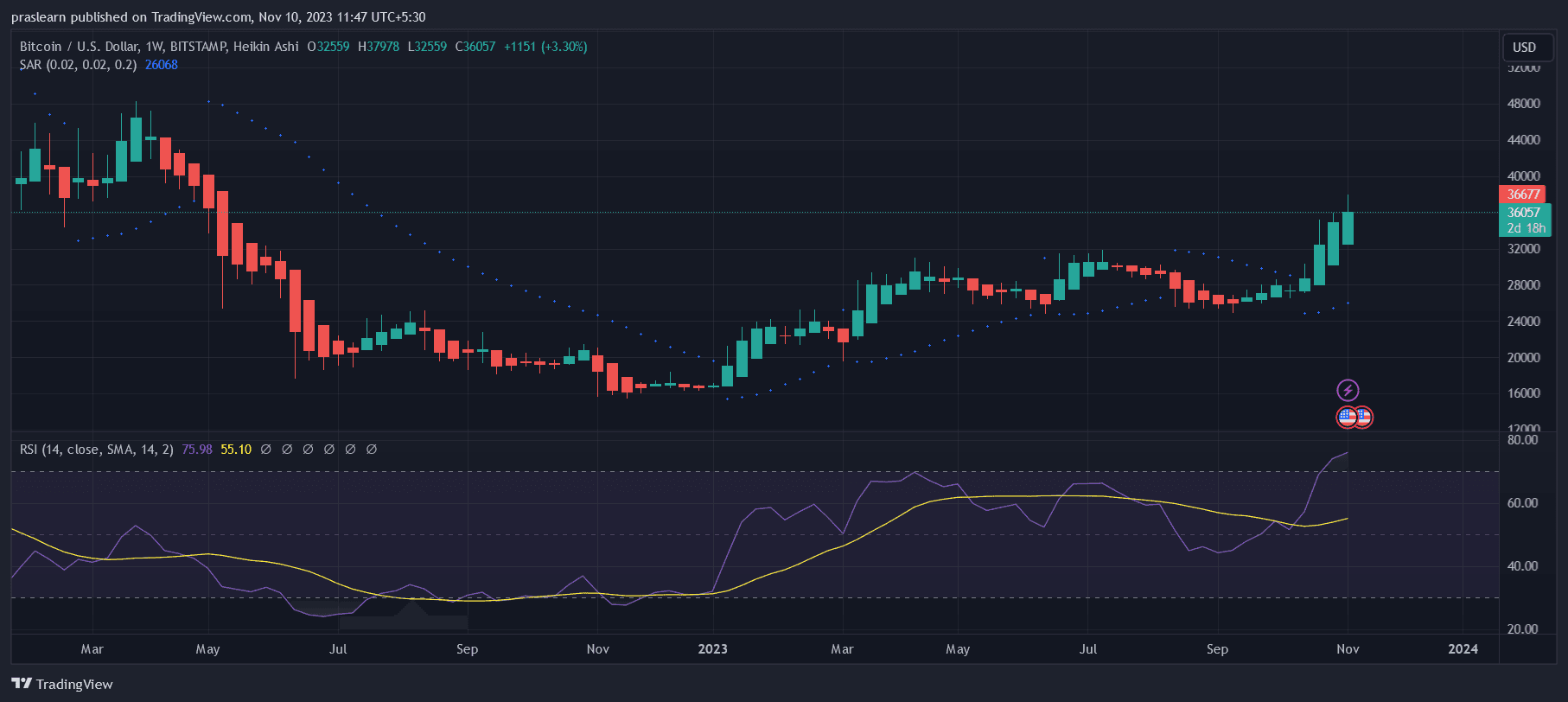Click the purple lightning bolt event icon
This screenshot has height=702, width=1568.
click(1348, 390)
